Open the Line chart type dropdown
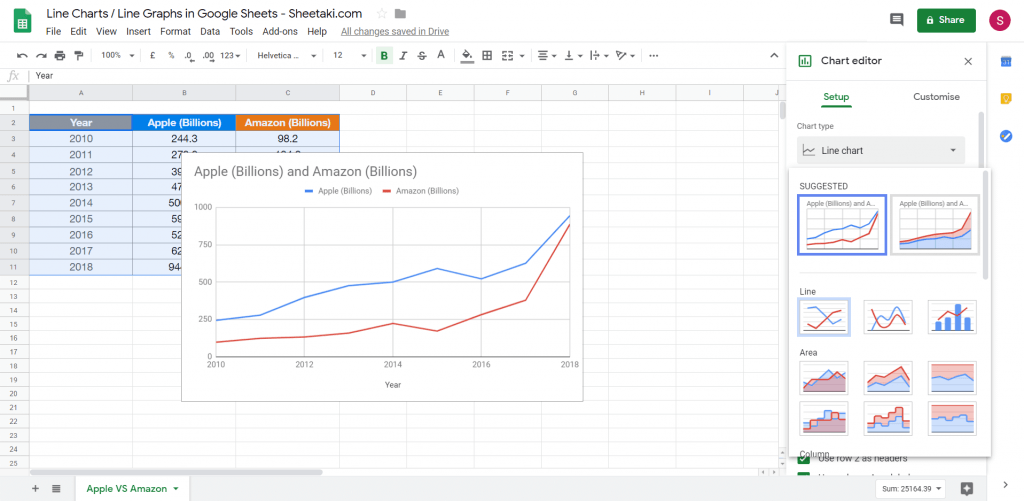Viewport: 1024px width, 501px height. tap(881, 150)
